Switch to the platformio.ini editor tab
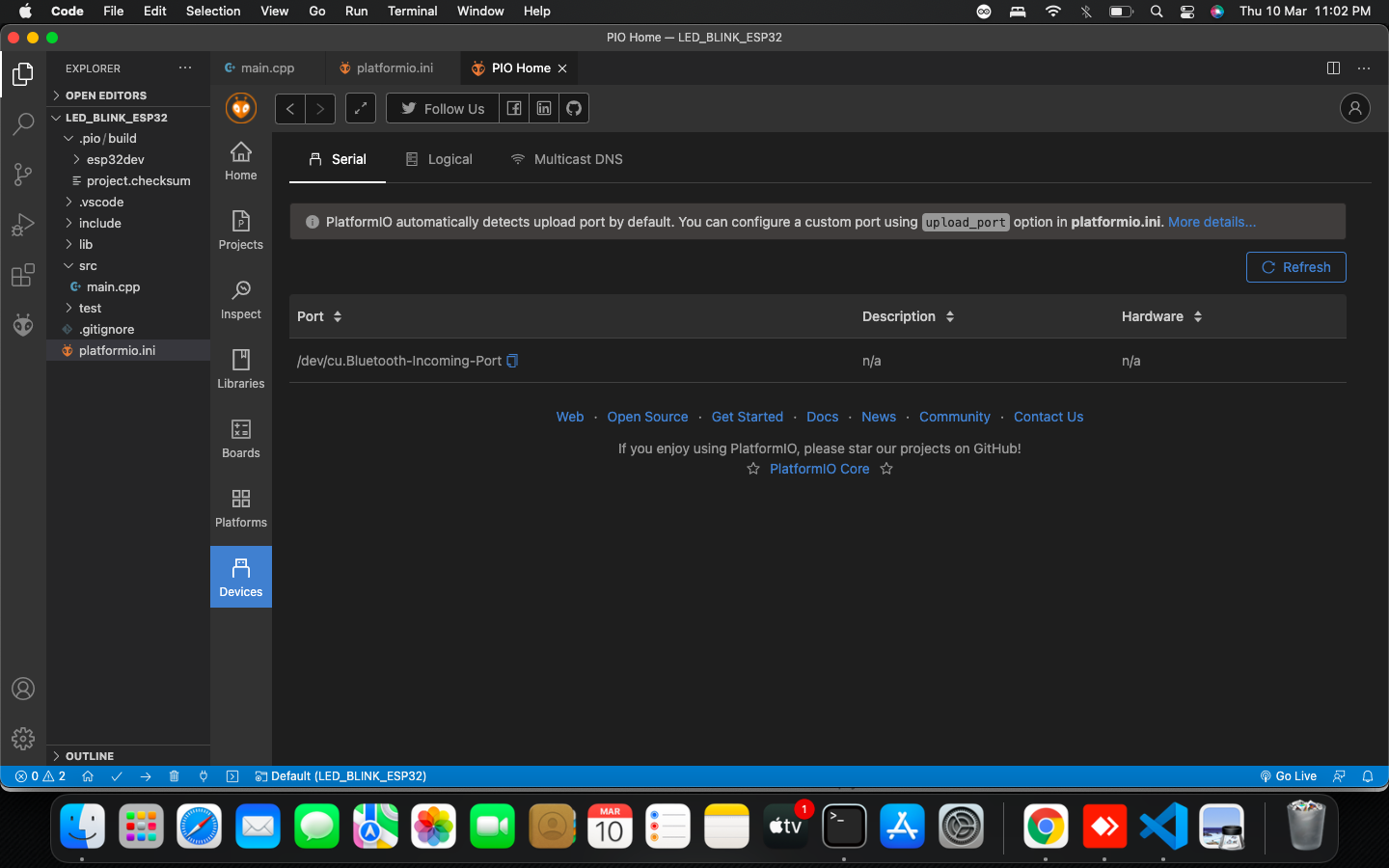Screen dimensions: 1389x868 pos(394,68)
